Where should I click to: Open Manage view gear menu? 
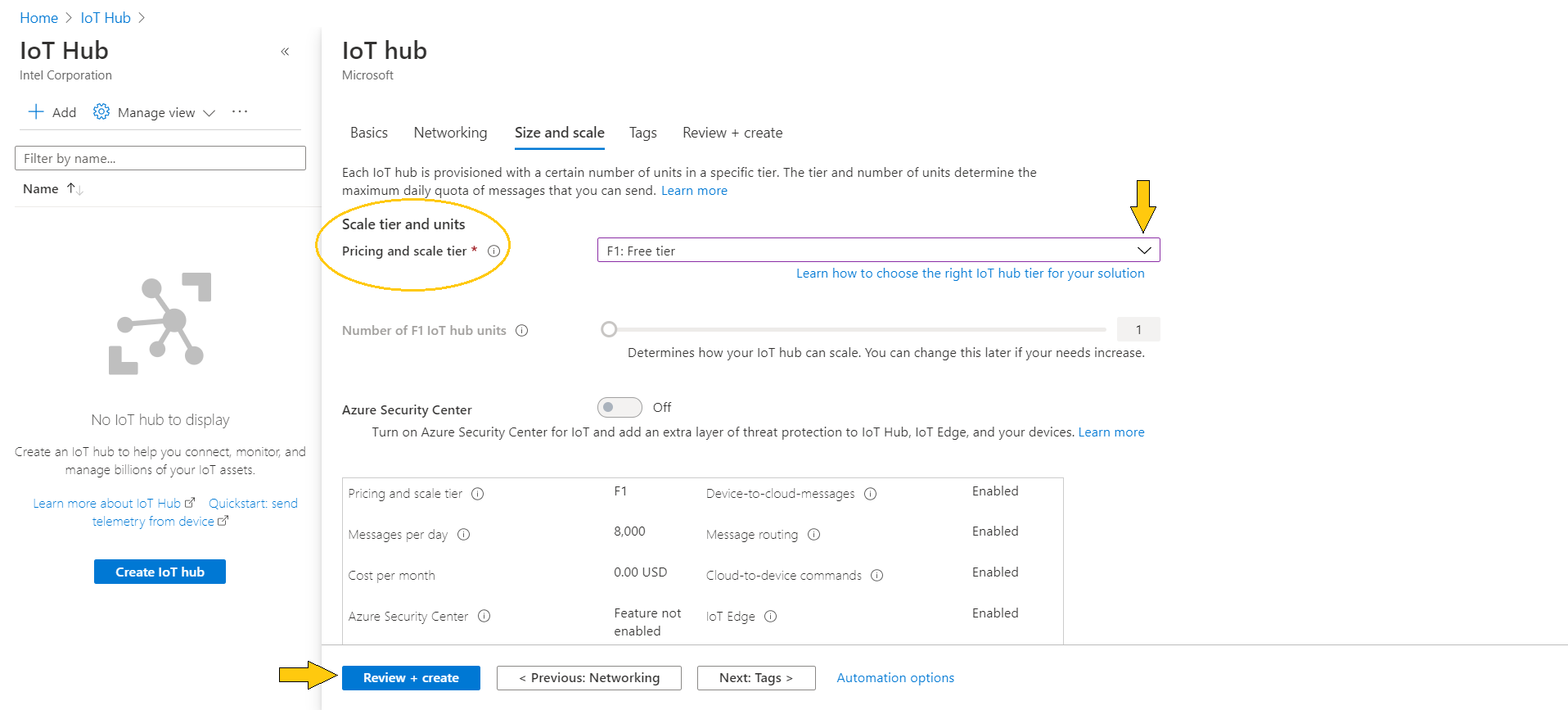pyautogui.click(x=101, y=112)
